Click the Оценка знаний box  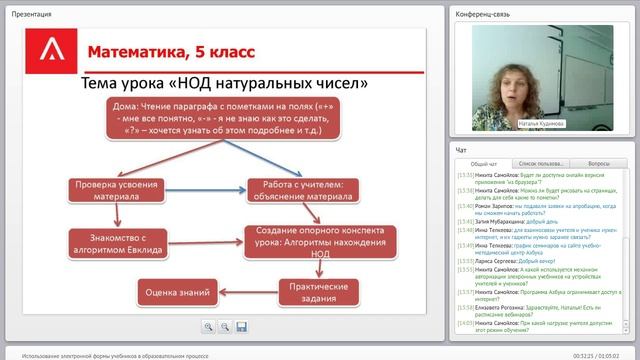click(x=178, y=292)
